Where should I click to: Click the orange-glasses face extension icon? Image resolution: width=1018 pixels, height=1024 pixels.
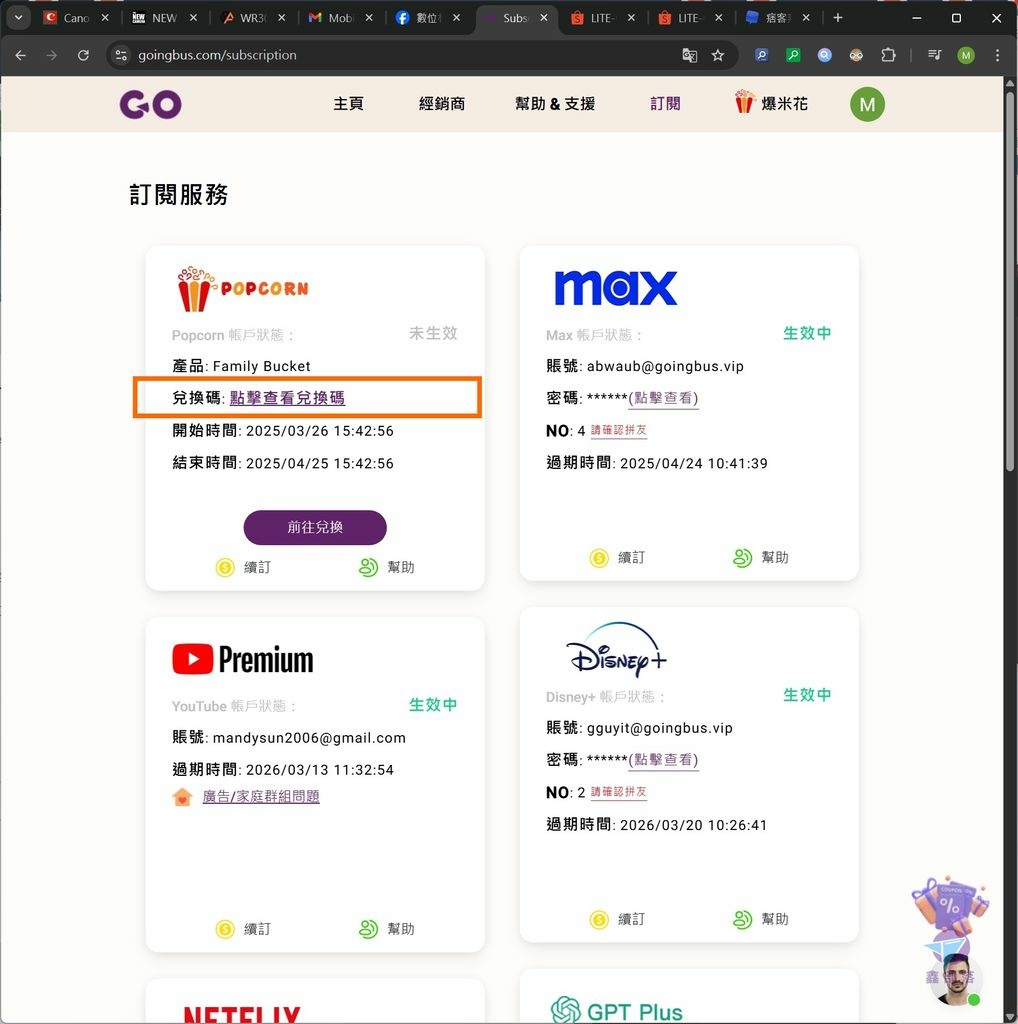click(x=856, y=56)
